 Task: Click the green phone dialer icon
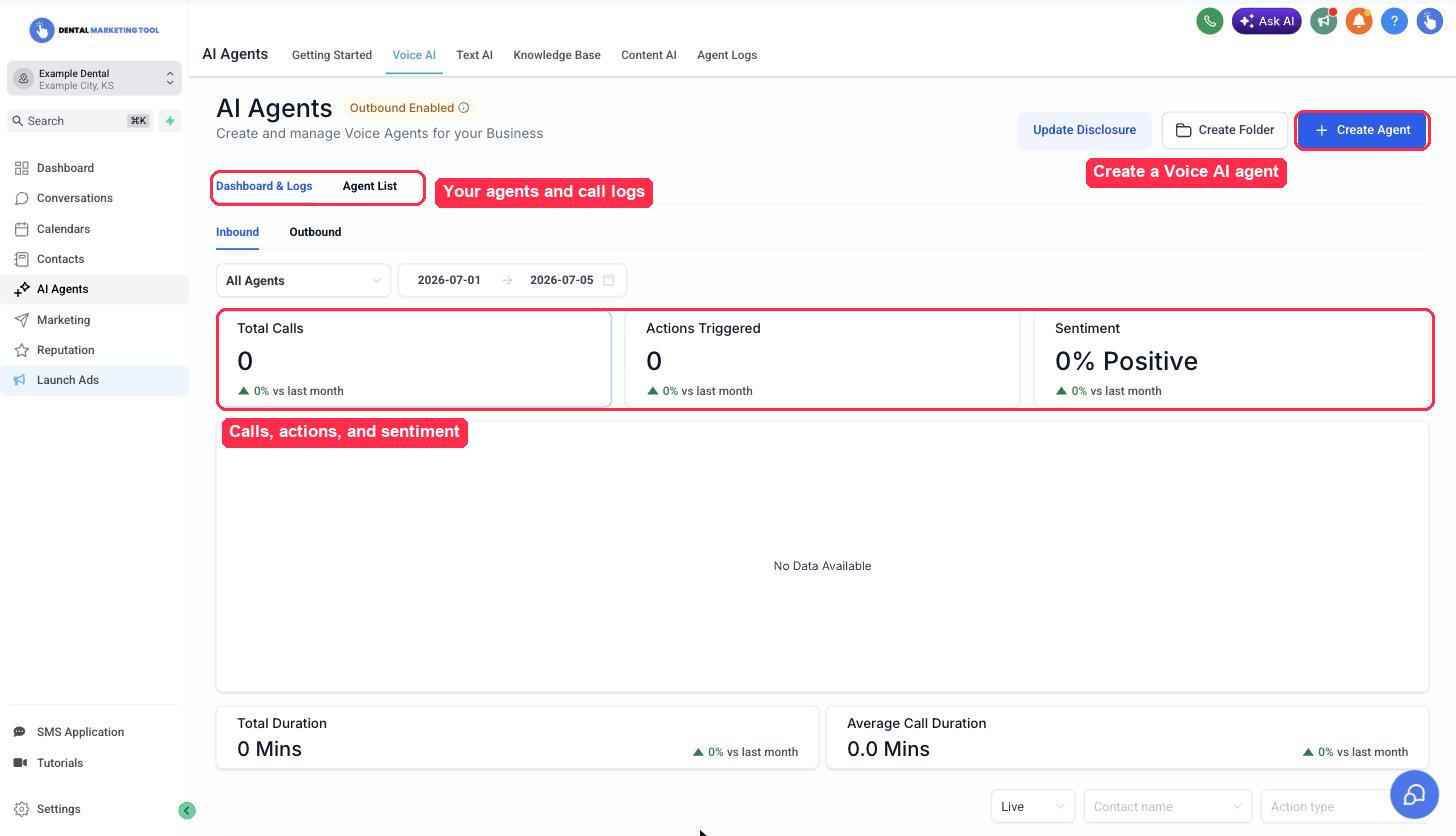pos(1209,21)
